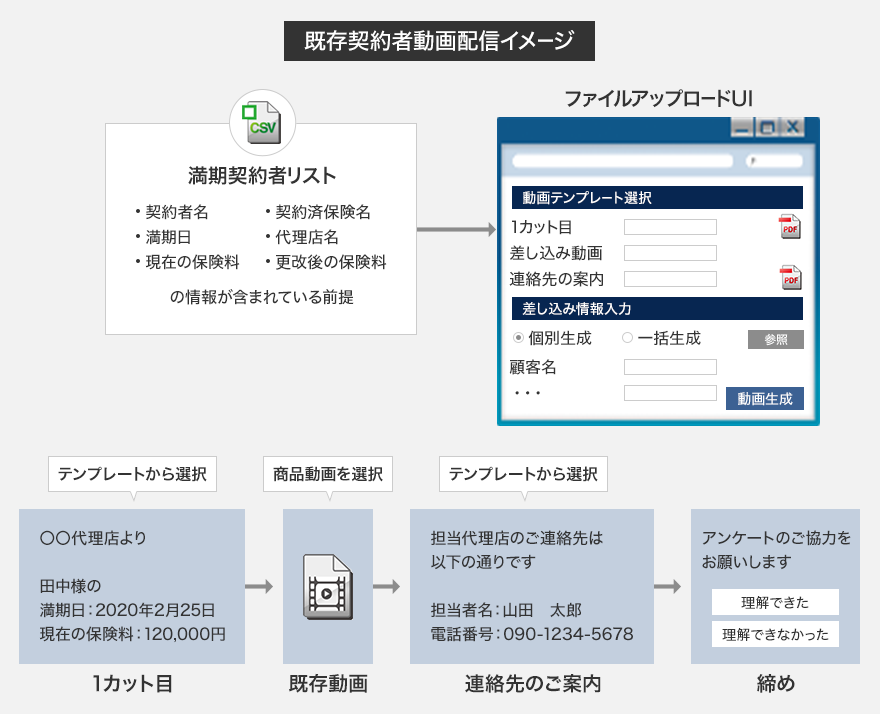Open the PDF icon beside 1カット目 field

(x=789, y=227)
